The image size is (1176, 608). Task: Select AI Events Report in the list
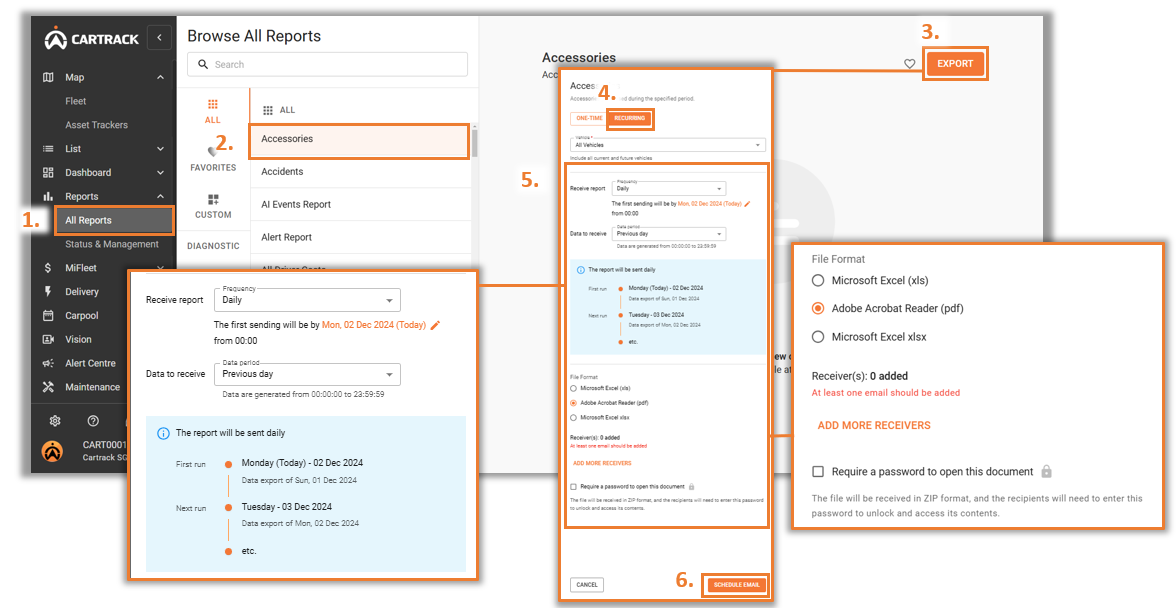point(361,204)
